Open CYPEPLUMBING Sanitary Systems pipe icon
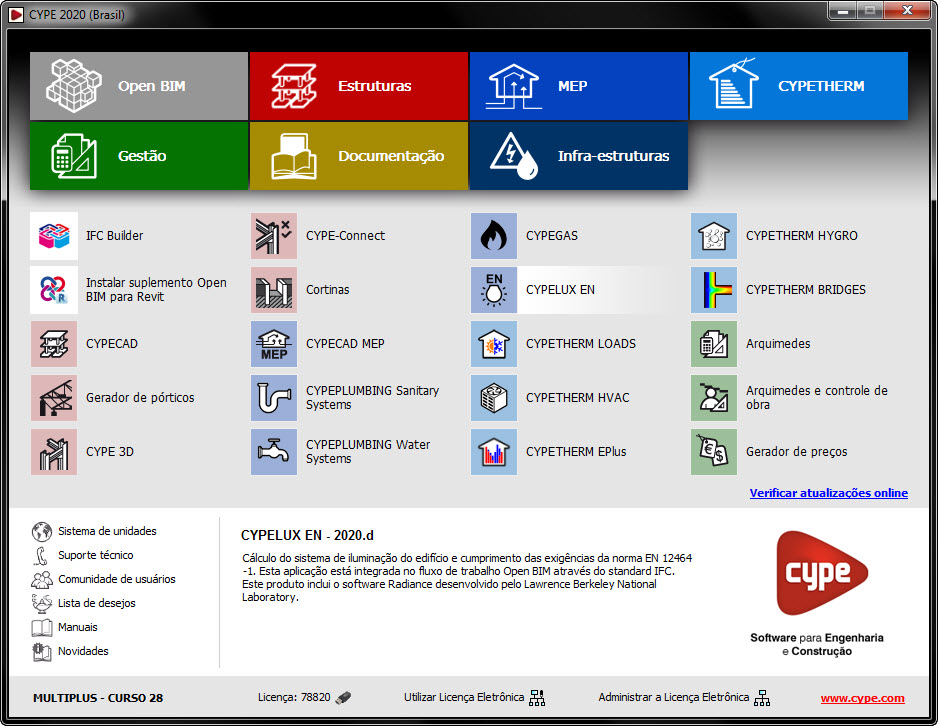 click(274, 398)
